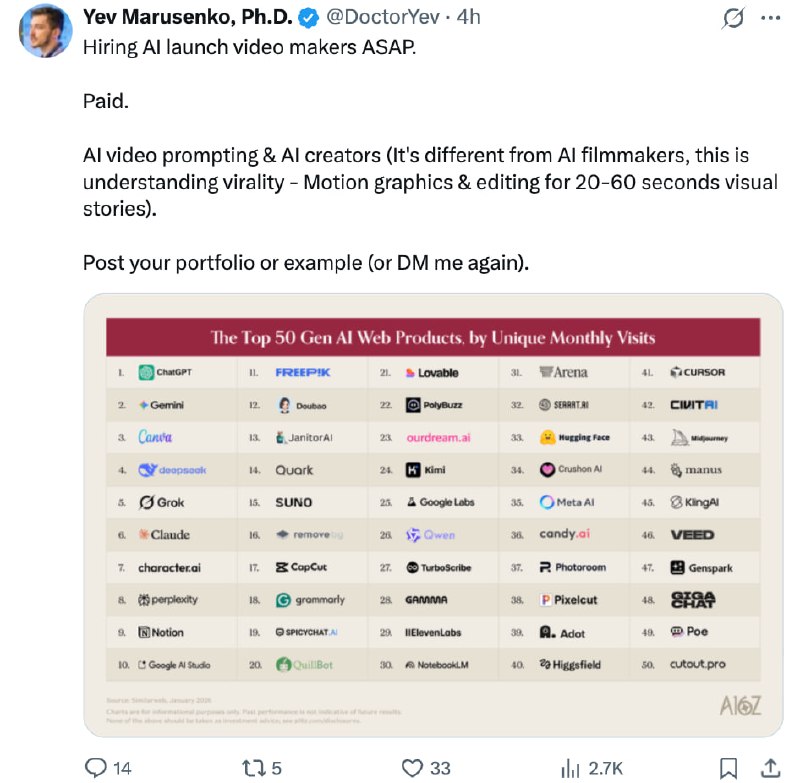Viewport: 800px width, 783px height.
Task: Click the reply comment icon
Action: [96, 767]
